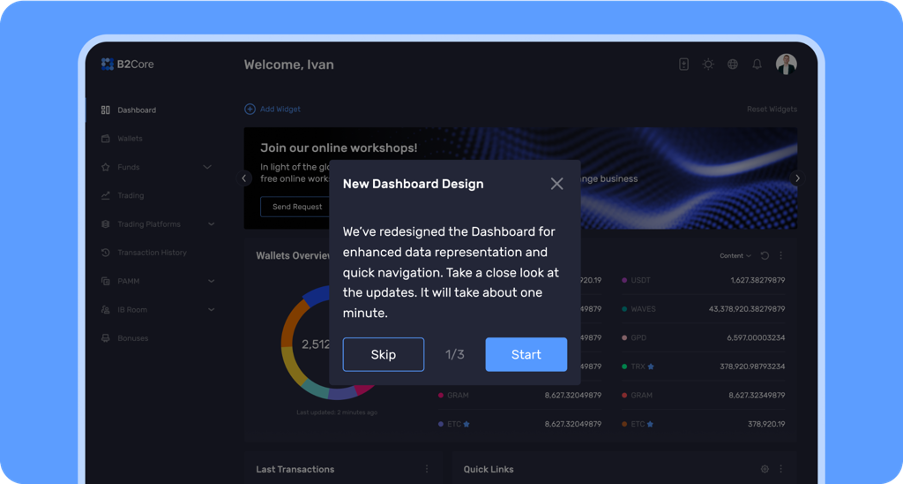Expand the Funds menu chevron
Viewport: 904px width, 484px height.
[x=207, y=167]
